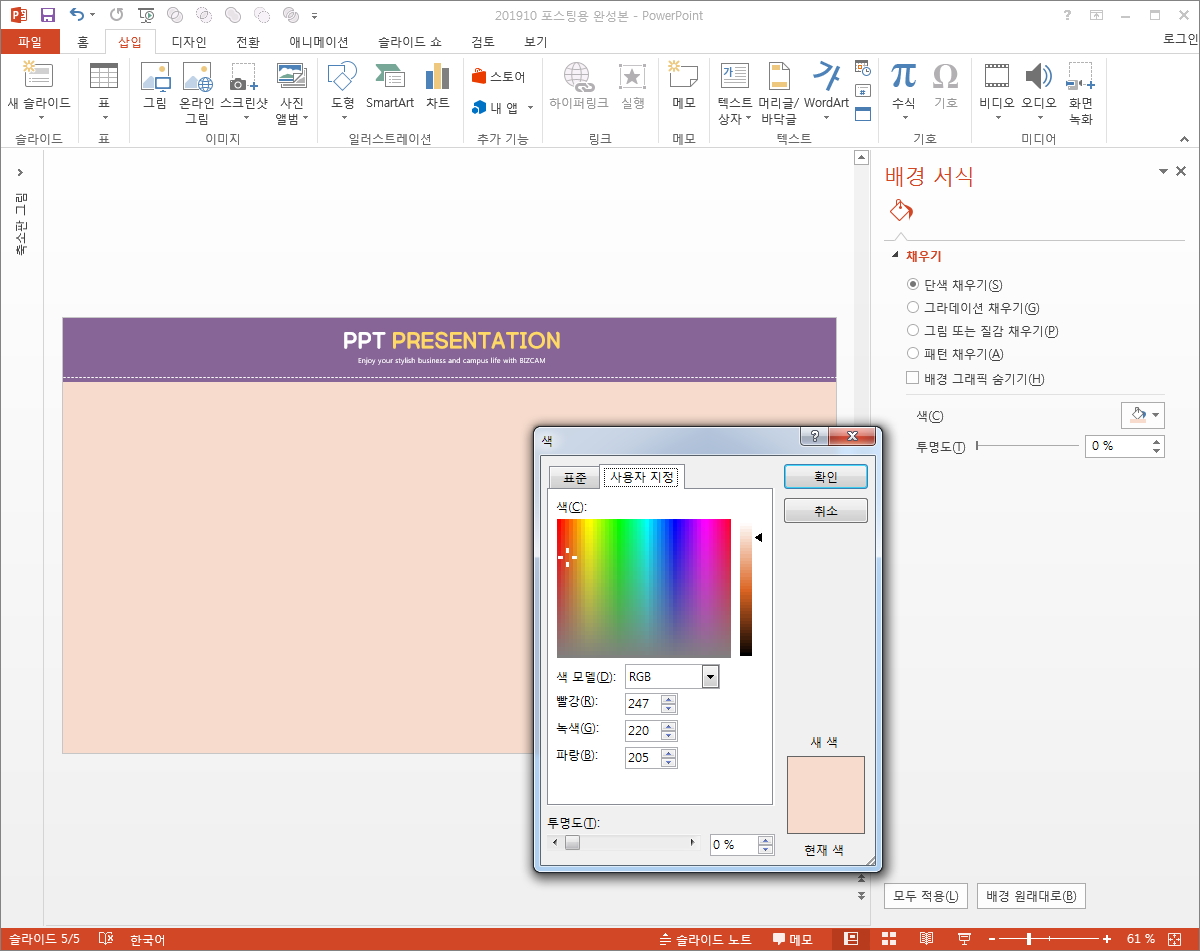Open 머리글/바닥글 header and footer
The image size is (1200, 951).
pos(779,92)
